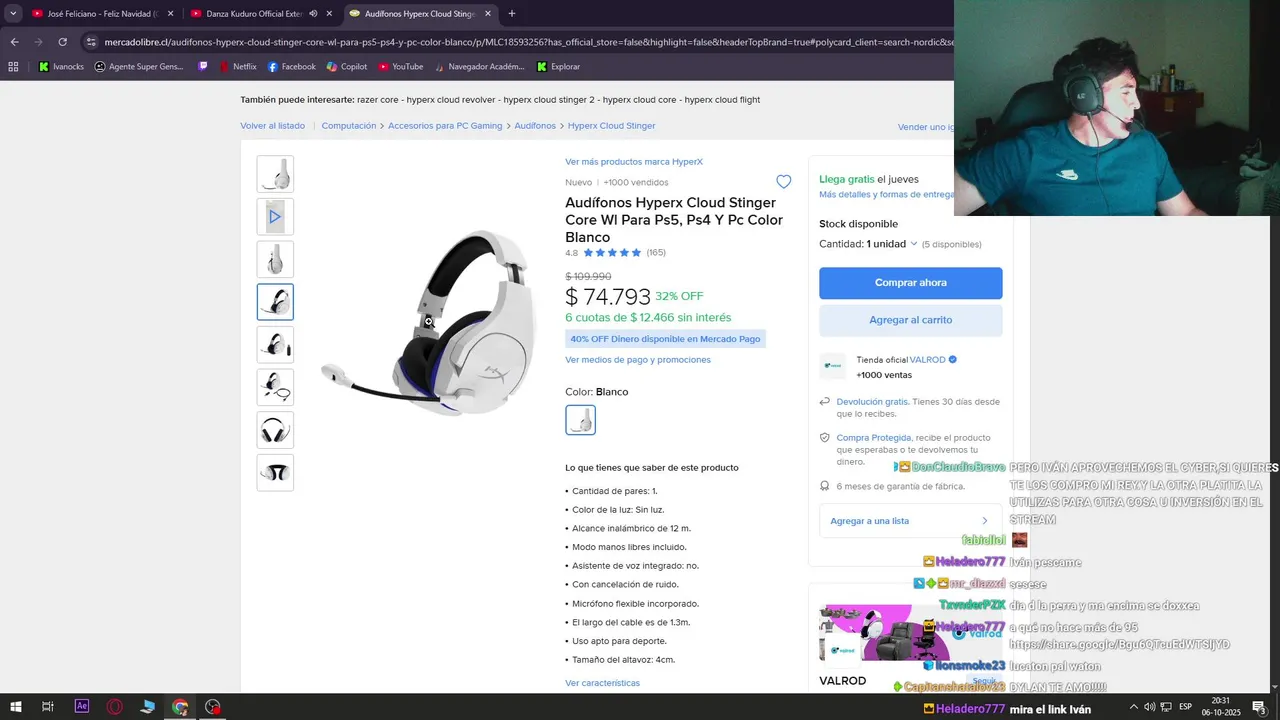1280x720 pixels.
Task: Open the Ivanocks bookmark
Action: [x=60, y=67]
